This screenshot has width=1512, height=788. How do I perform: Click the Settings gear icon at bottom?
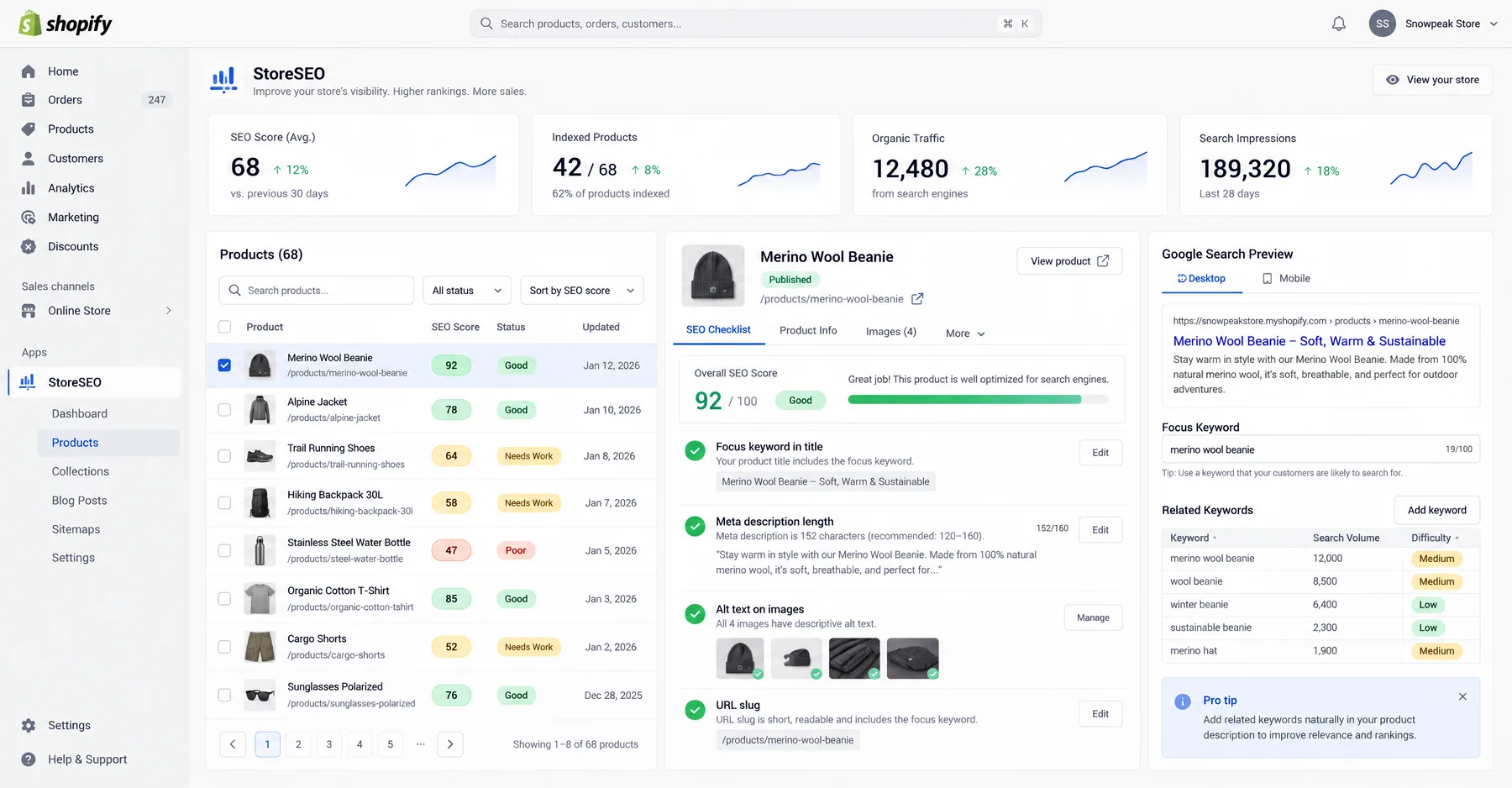click(29, 725)
